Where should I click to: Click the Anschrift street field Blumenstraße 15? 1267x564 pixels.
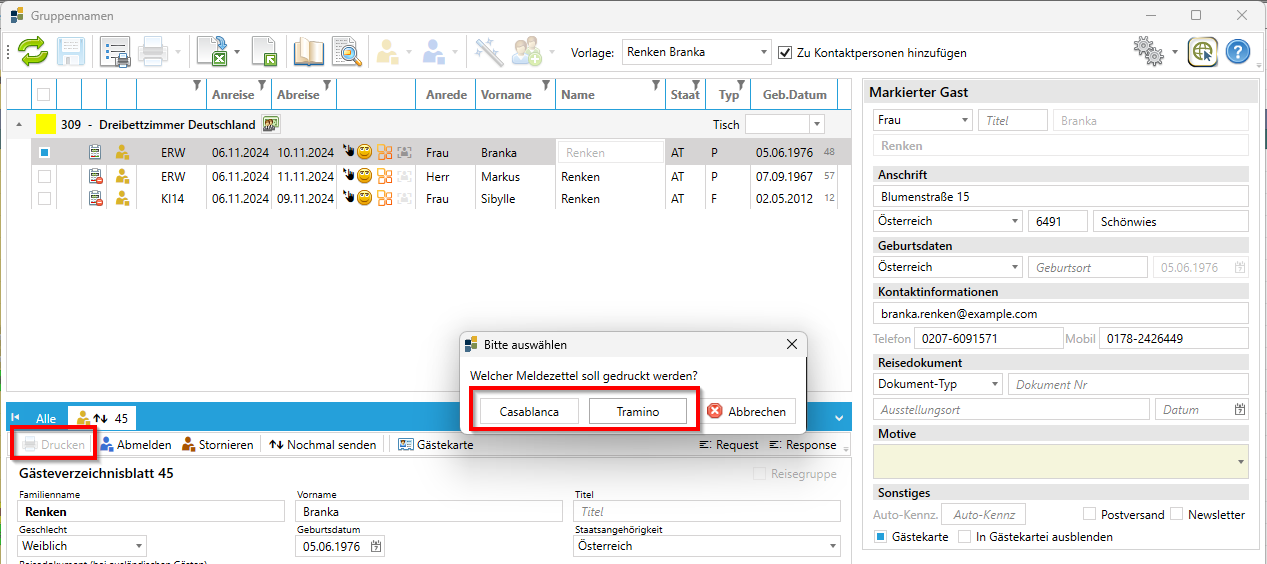1061,196
